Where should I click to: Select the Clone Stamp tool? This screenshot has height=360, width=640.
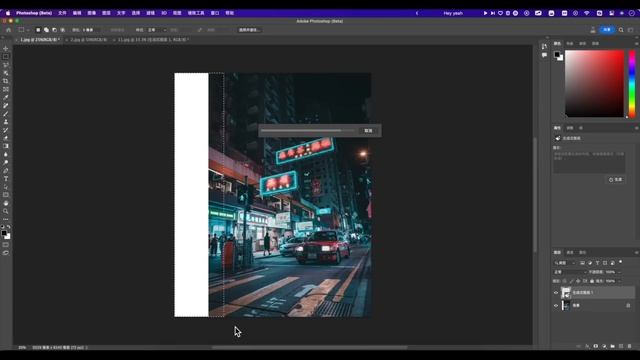tap(6, 122)
